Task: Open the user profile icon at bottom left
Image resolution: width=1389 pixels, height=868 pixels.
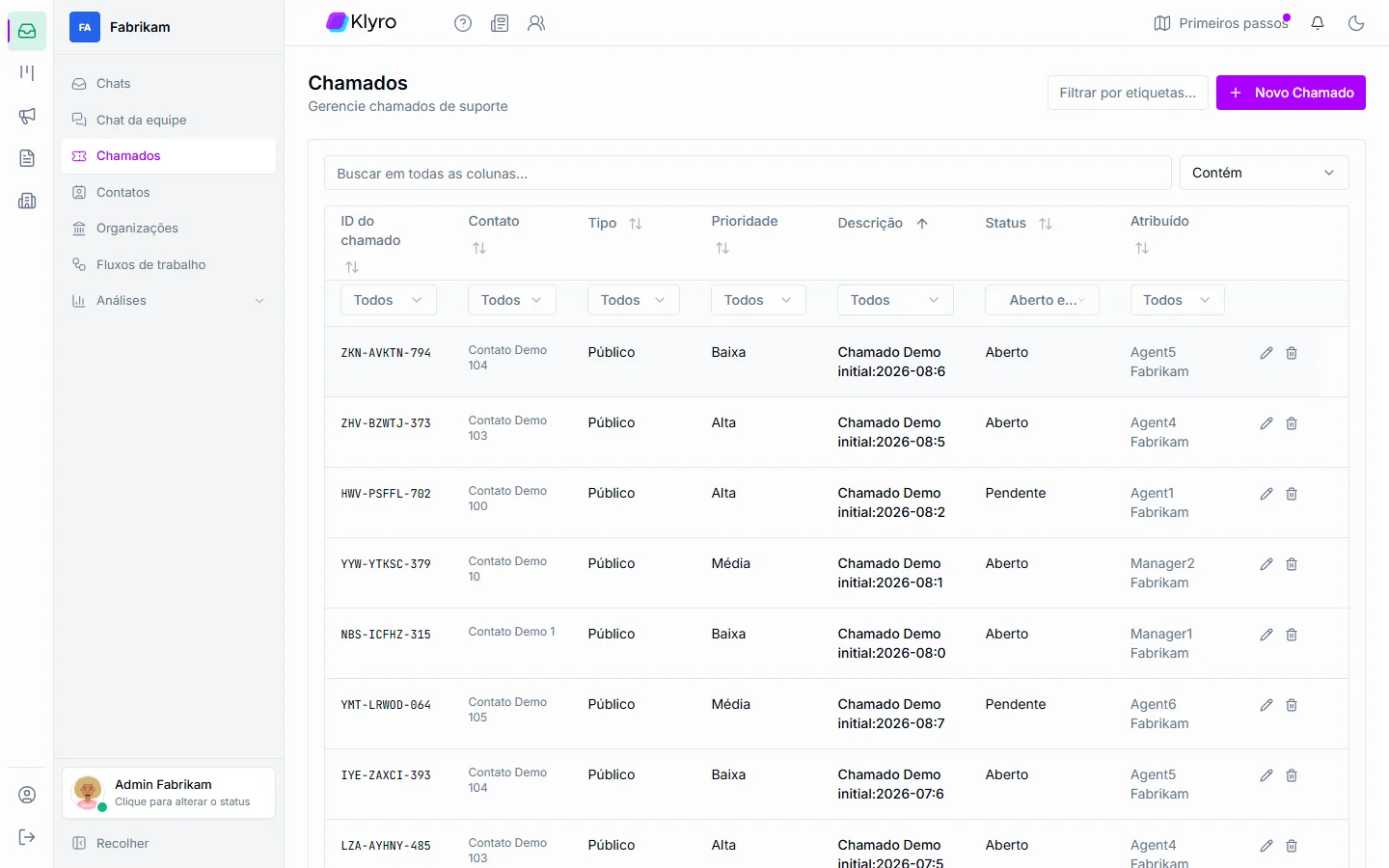Action: click(x=27, y=795)
